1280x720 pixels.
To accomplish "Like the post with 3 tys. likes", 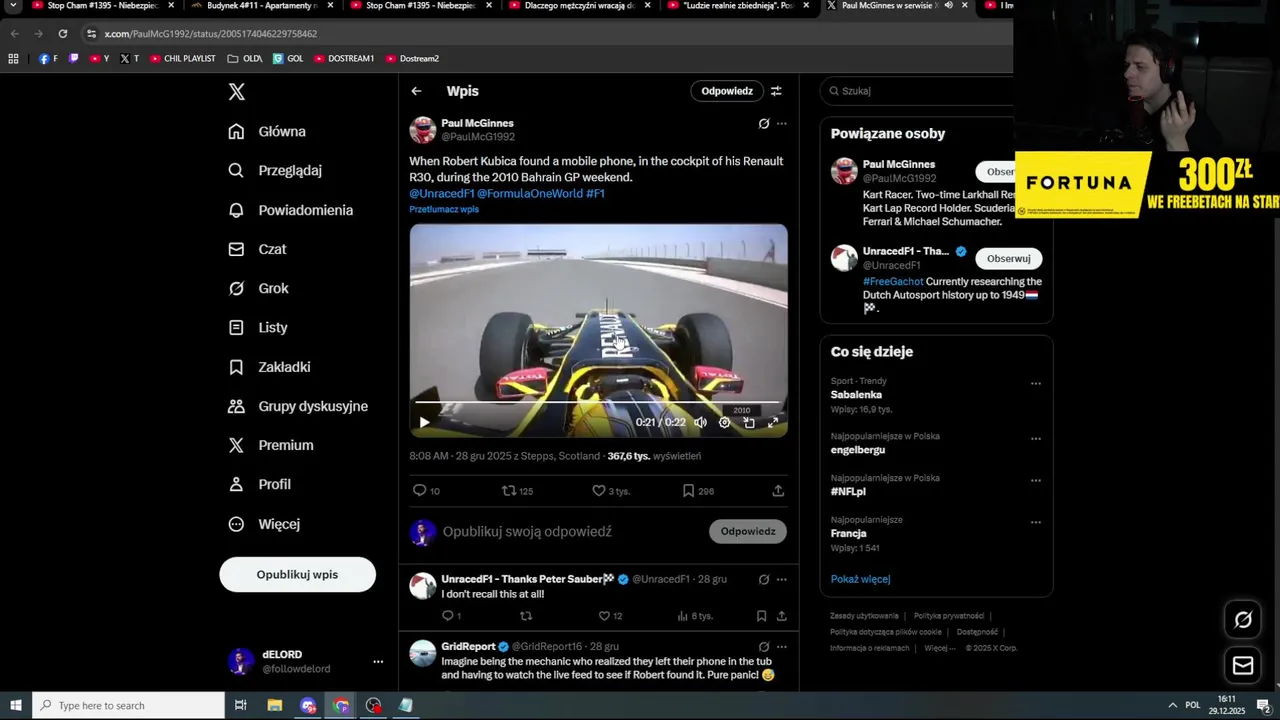I will click(x=610, y=491).
